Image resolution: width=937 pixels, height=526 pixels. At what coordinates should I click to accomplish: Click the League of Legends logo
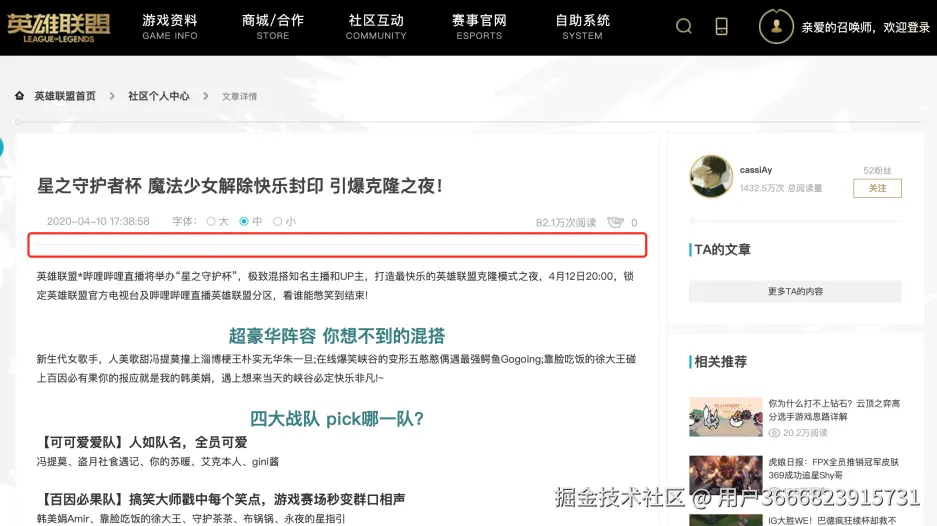pos(59,28)
